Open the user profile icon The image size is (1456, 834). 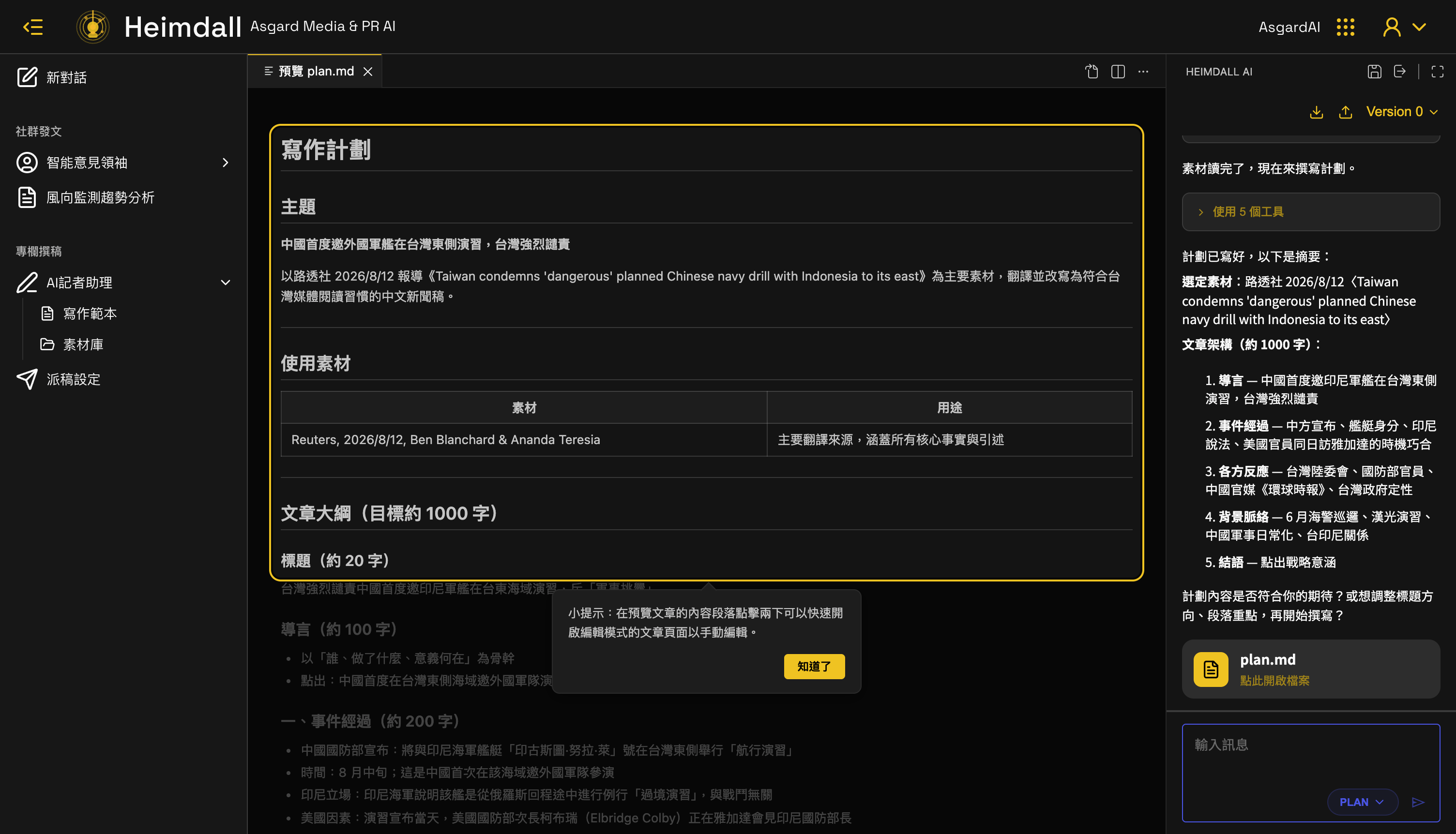[x=1391, y=27]
